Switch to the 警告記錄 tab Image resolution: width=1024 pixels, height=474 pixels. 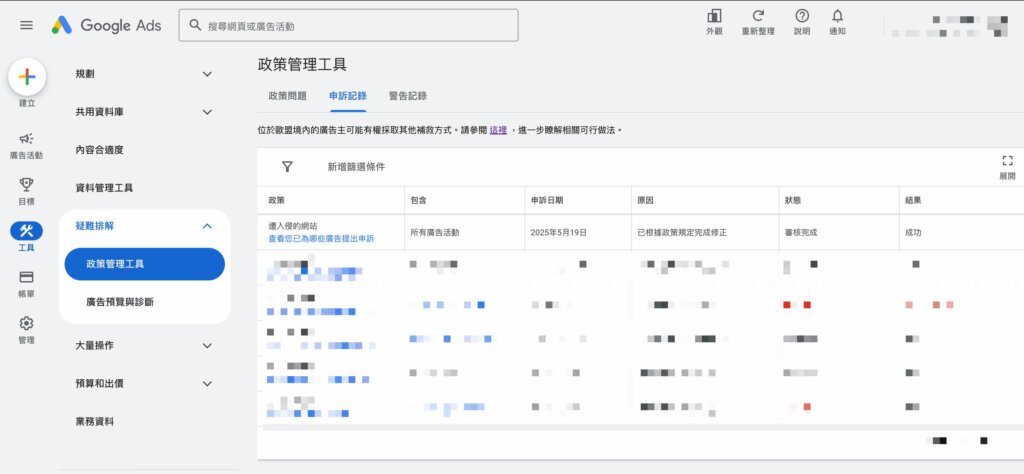(408, 96)
